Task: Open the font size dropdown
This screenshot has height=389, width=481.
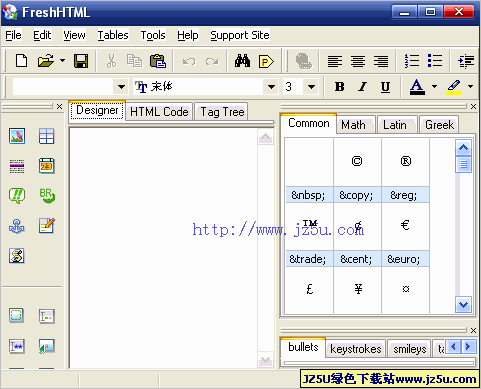Action: click(311, 87)
